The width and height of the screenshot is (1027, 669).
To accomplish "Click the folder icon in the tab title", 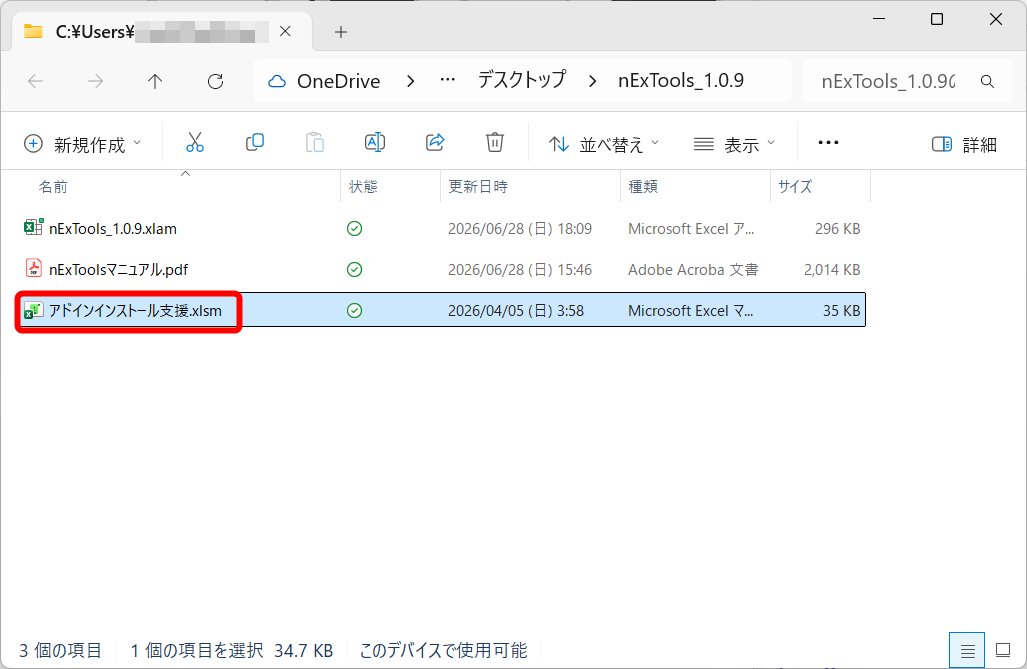I will (x=33, y=31).
